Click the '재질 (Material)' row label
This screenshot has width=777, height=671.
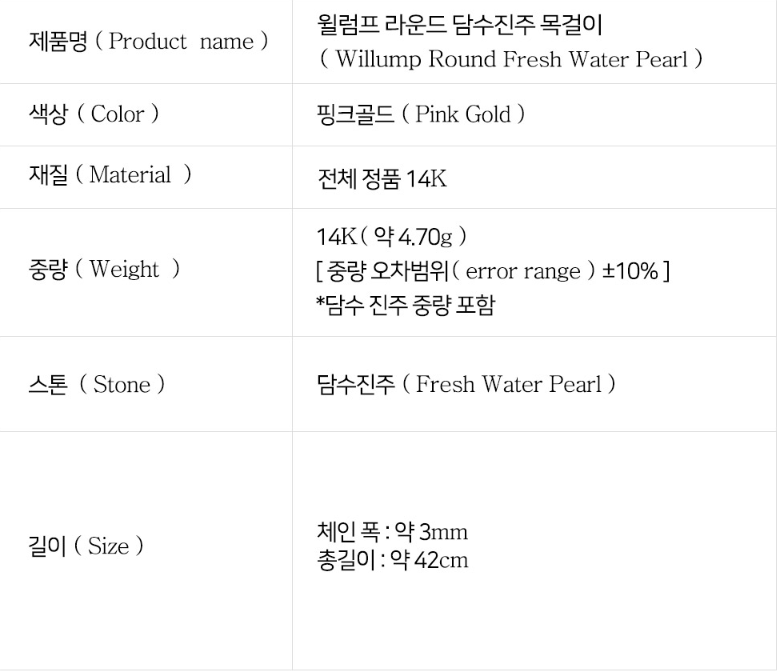110,175
